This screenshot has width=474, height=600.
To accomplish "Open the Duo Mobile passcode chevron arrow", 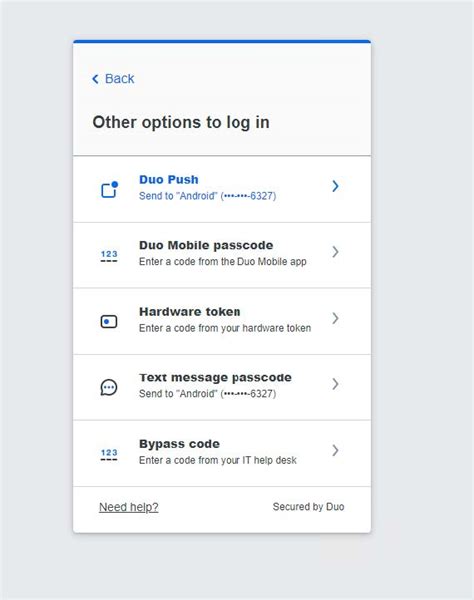I will pyautogui.click(x=335, y=252).
